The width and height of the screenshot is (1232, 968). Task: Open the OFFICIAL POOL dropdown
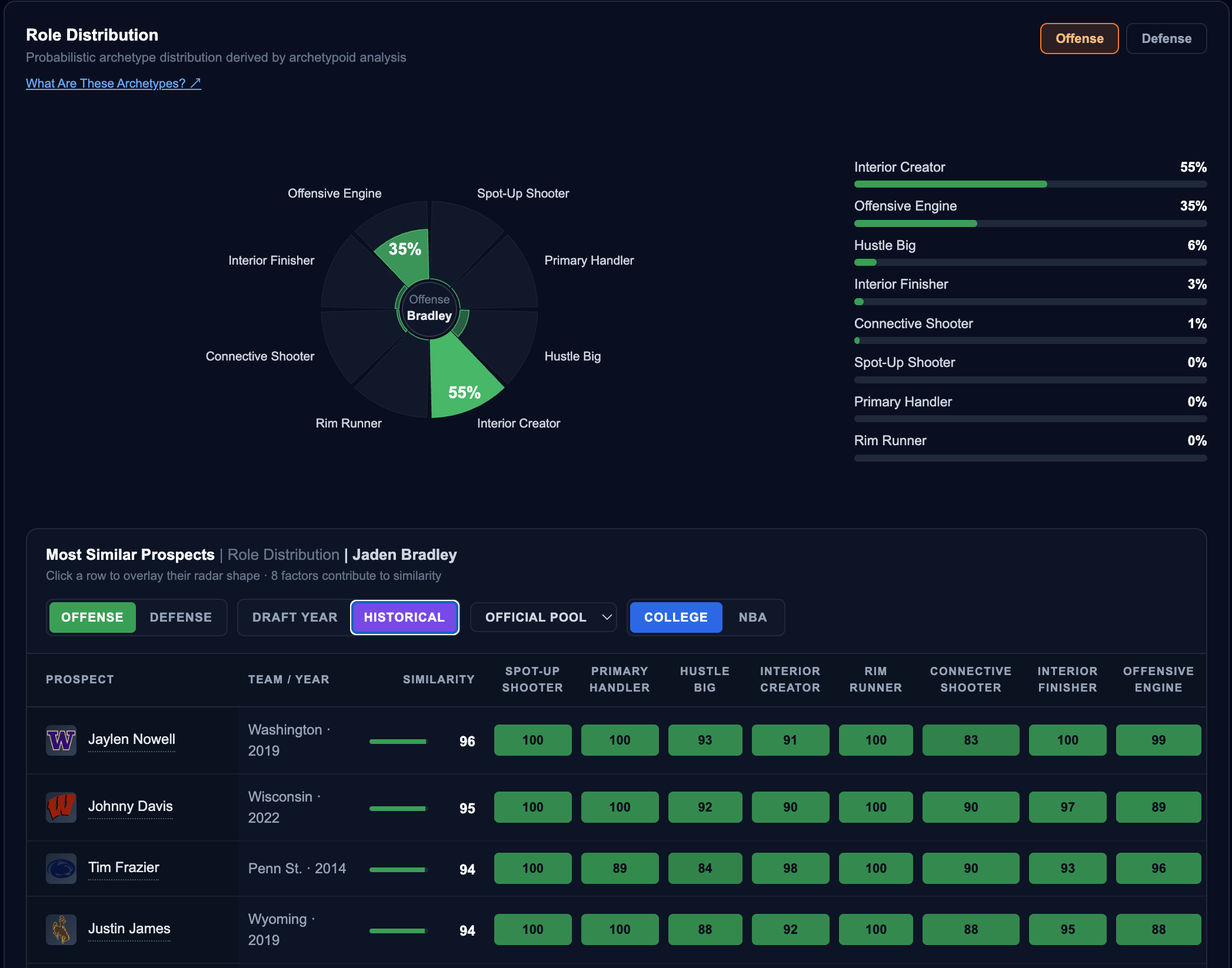click(x=543, y=617)
